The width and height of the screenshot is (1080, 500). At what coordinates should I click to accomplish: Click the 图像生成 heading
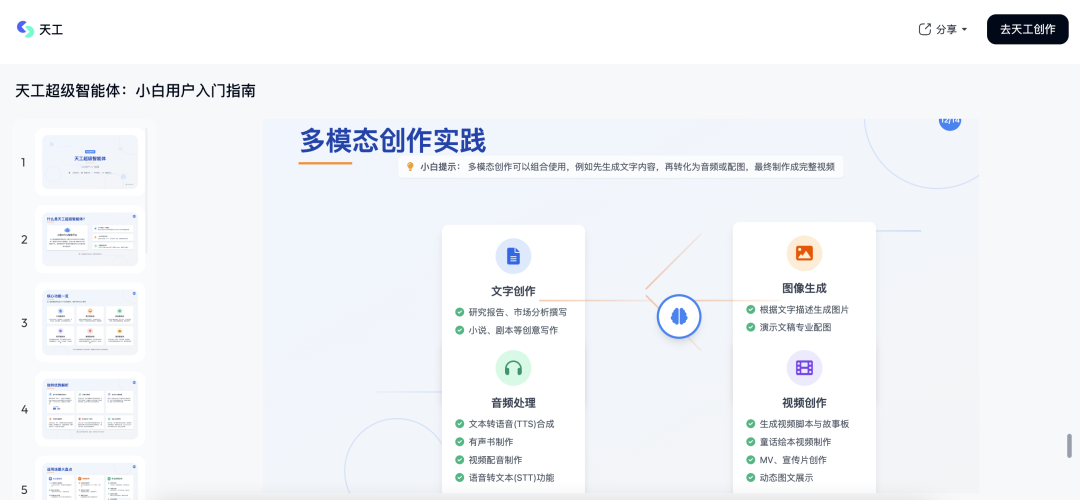(804, 288)
